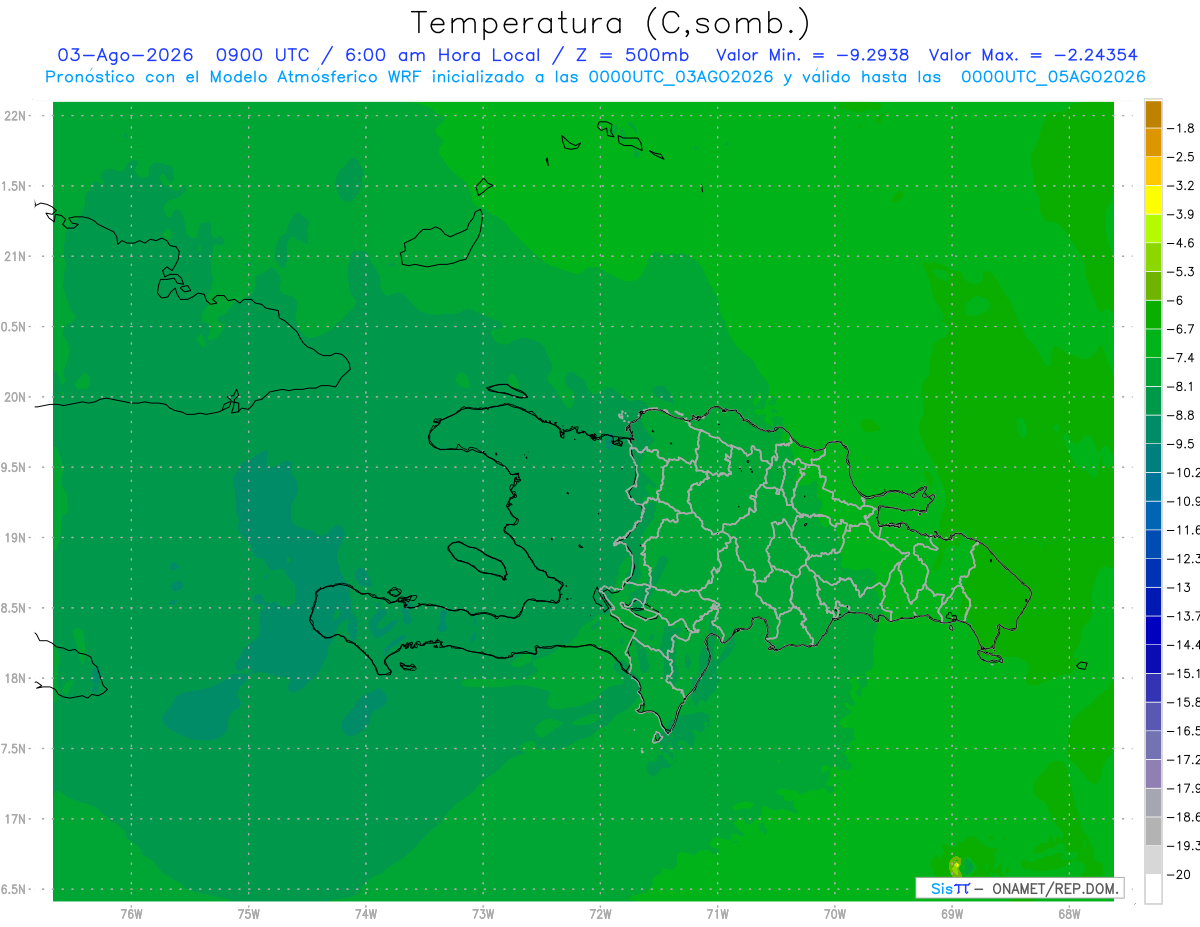Image resolution: width=1200 pixels, height=927 pixels.
Task: Pick the white swatch below -20
Action: (x=1153, y=889)
